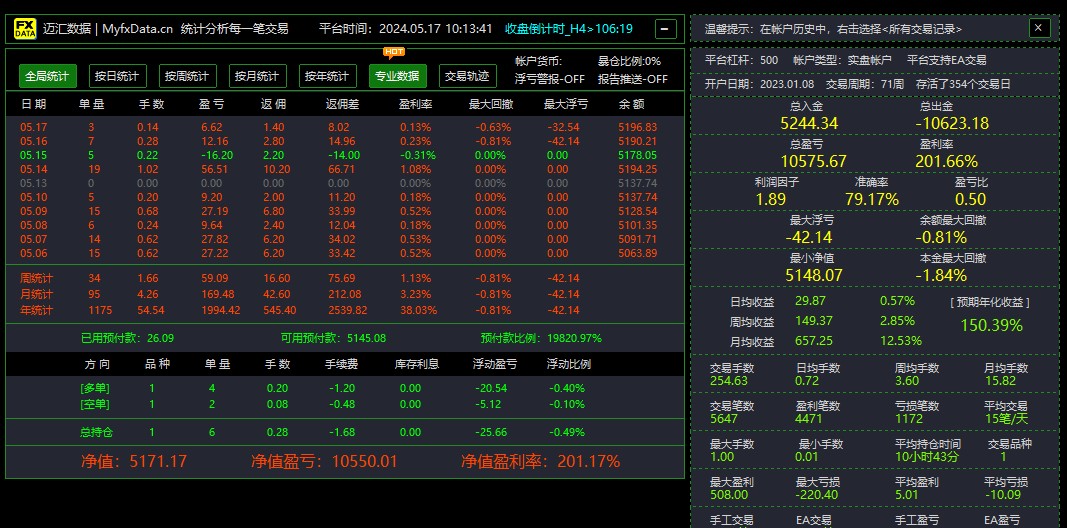Select the 05.17 daily row date

34,127
